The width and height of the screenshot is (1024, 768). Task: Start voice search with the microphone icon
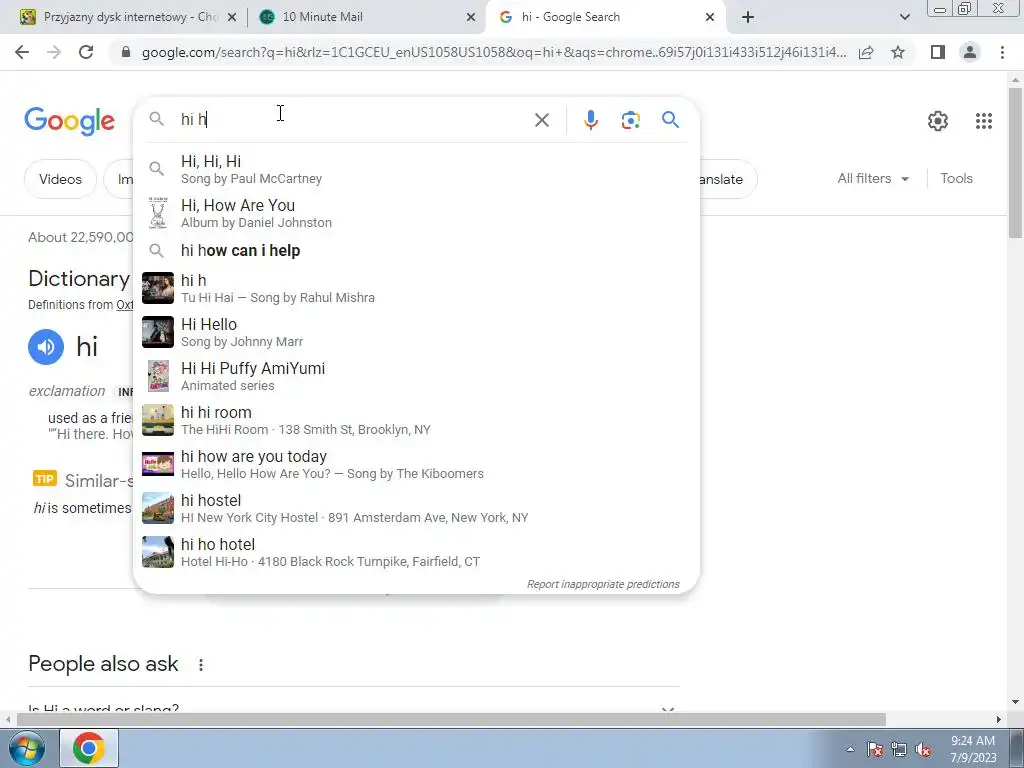coord(590,120)
